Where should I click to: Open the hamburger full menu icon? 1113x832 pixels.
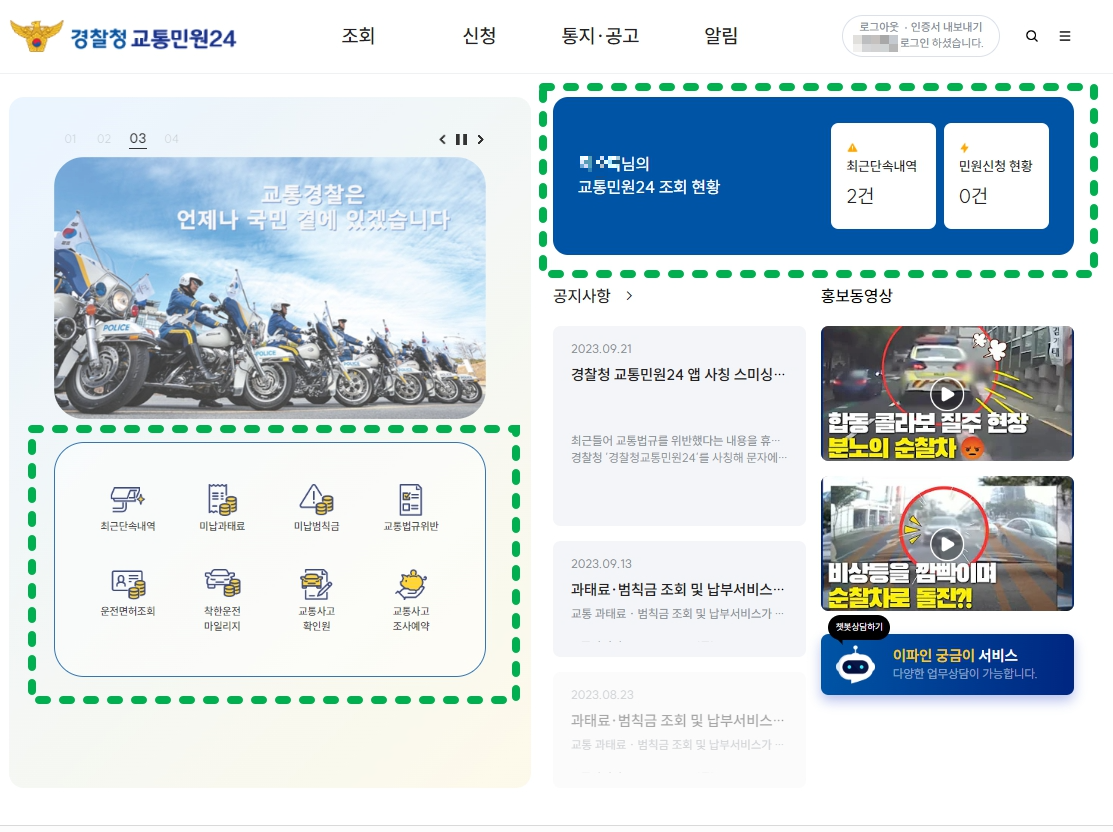pos(1065,36)
